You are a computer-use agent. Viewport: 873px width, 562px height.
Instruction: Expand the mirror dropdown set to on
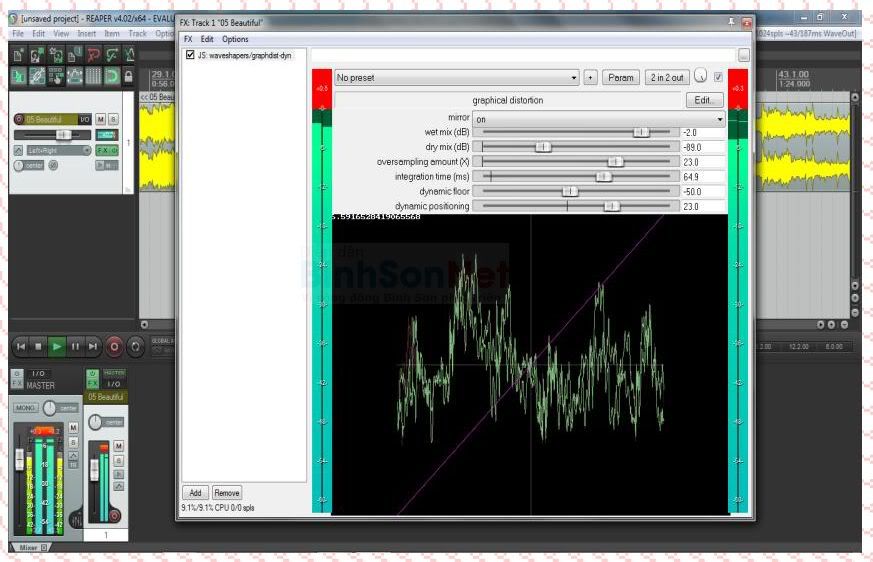[x=598, y=118]
